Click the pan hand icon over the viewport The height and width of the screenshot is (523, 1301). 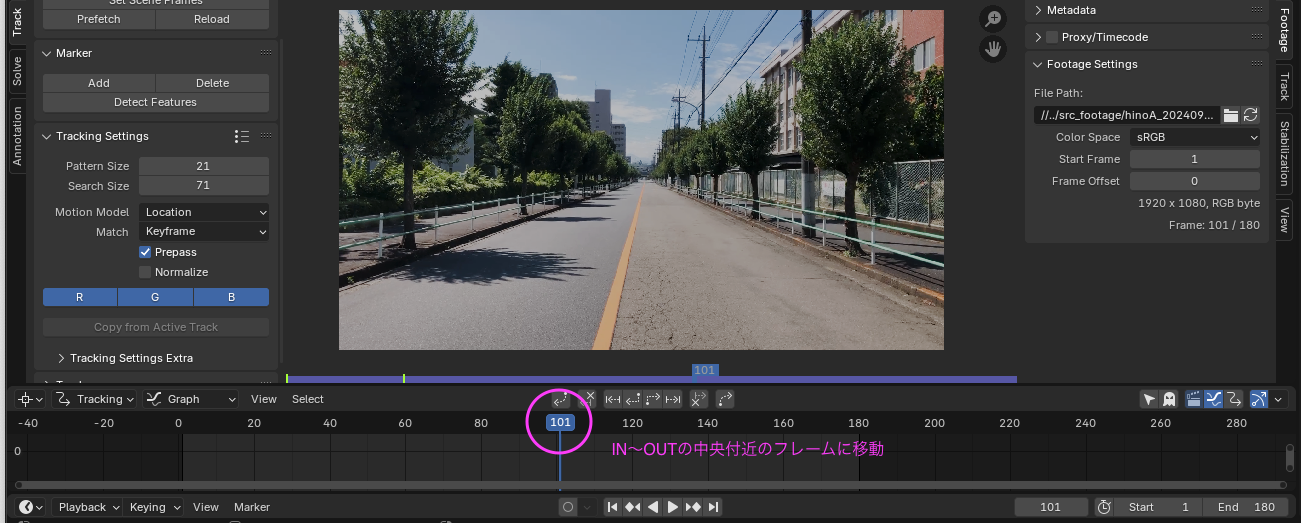(x=993, y=49)
